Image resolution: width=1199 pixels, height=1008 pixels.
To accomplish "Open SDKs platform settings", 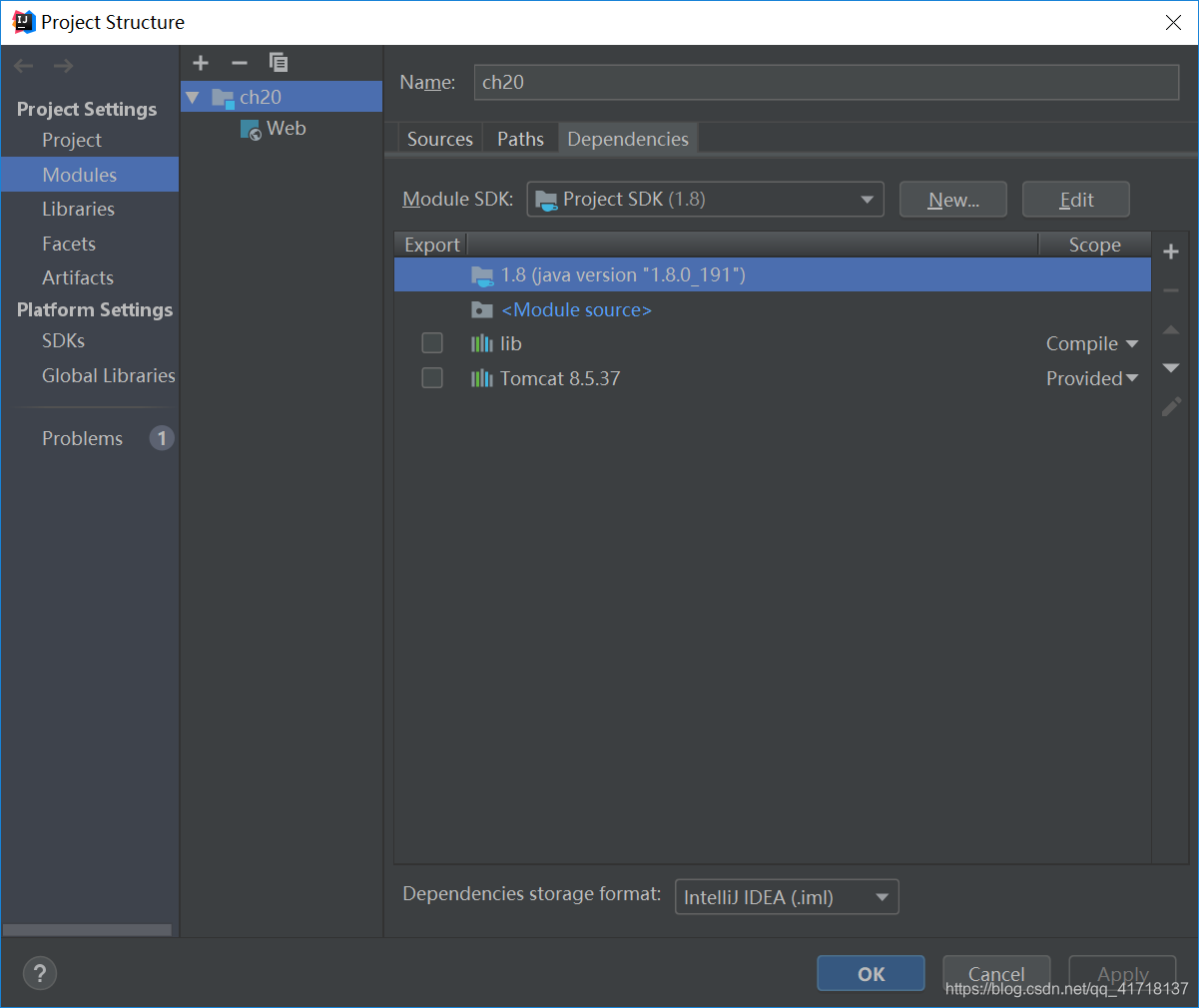I will [x=63, y=340].
